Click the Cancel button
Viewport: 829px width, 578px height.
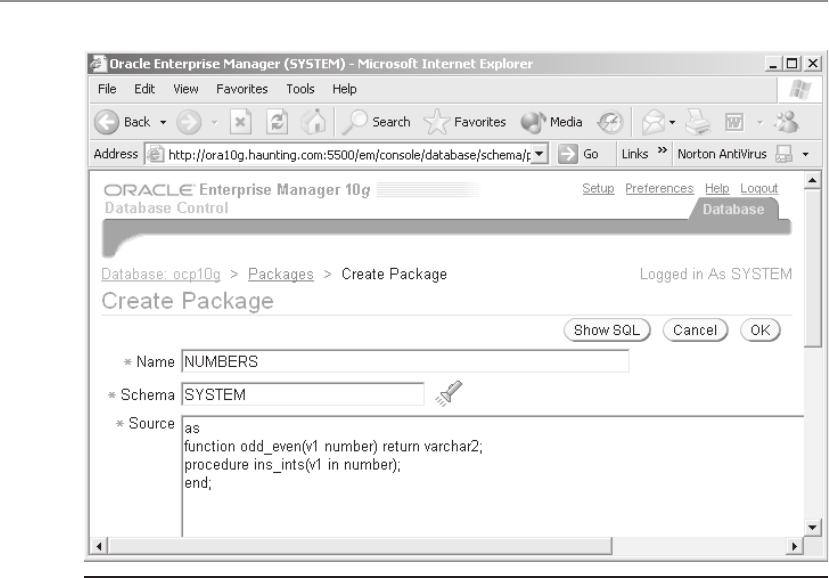pos(695,330)
